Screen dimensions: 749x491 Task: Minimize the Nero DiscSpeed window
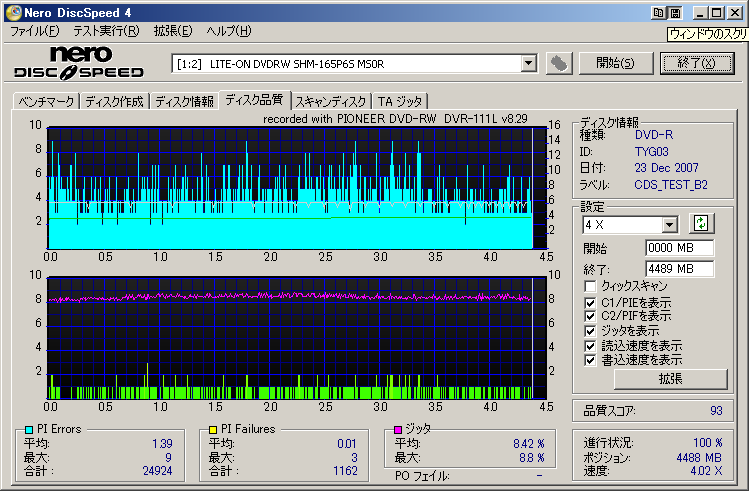tap(700, 13)
